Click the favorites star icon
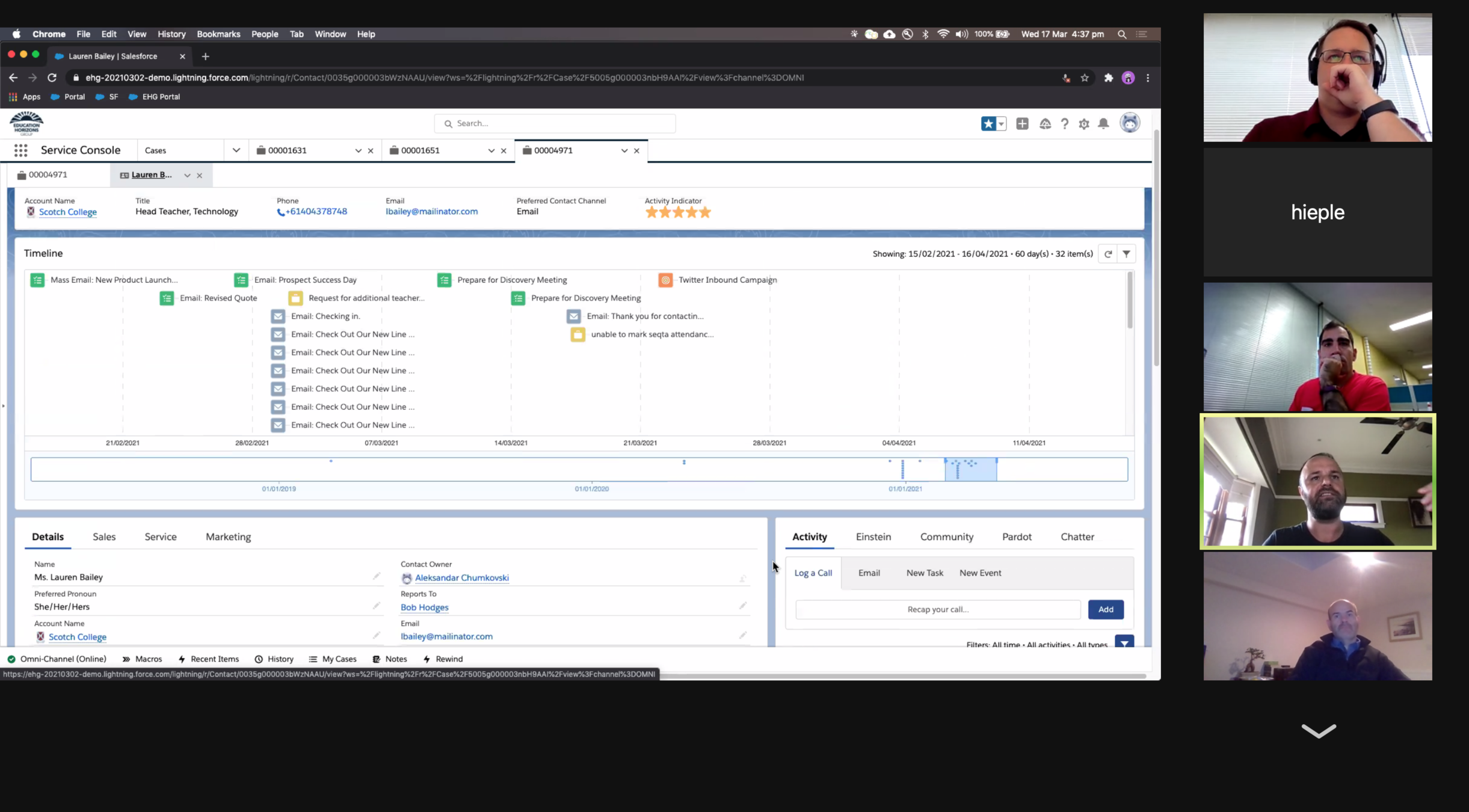 point(988,124)
